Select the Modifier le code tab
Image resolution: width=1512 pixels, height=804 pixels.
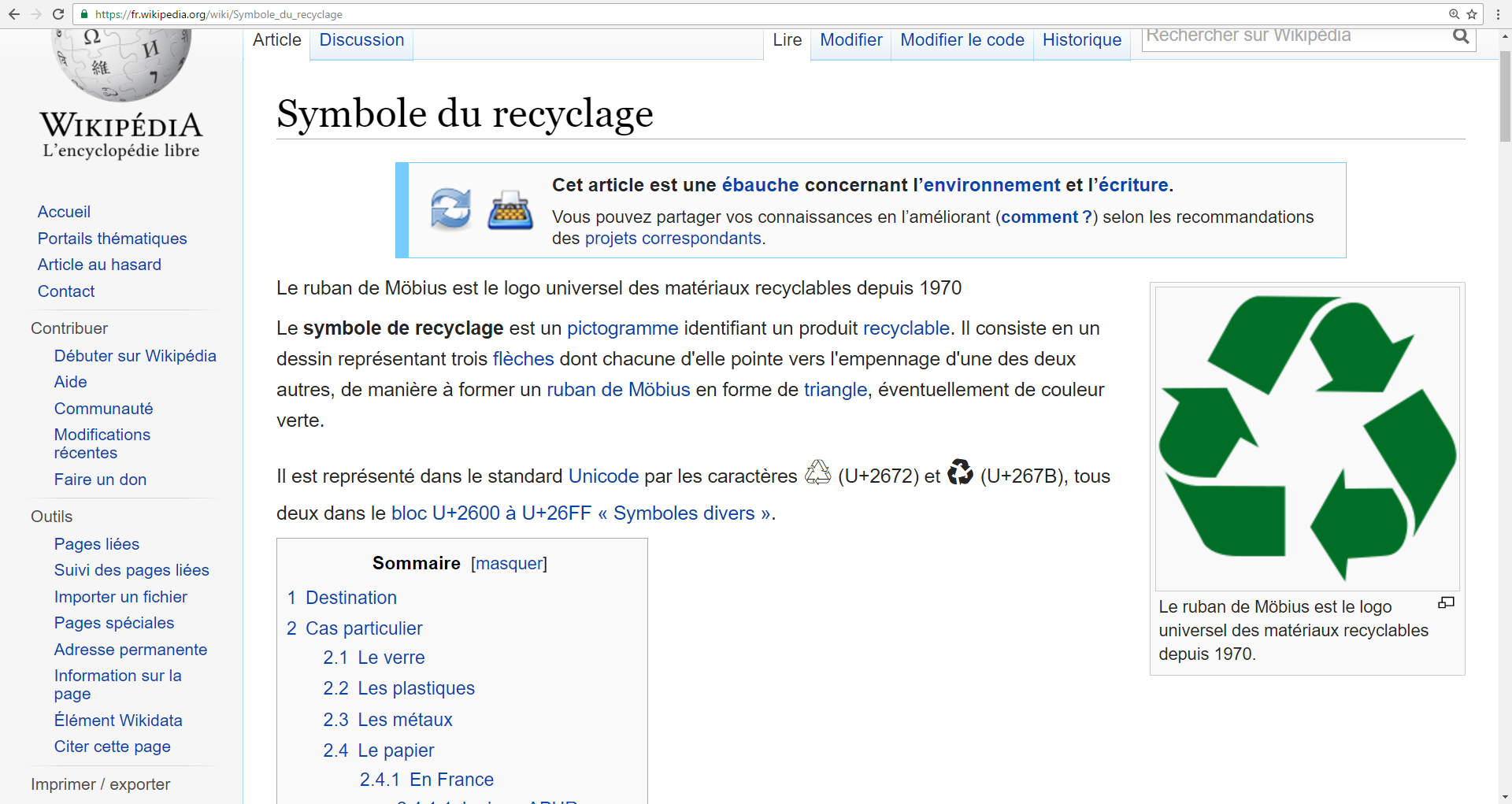pyautogui.click(x=962, y=40)
